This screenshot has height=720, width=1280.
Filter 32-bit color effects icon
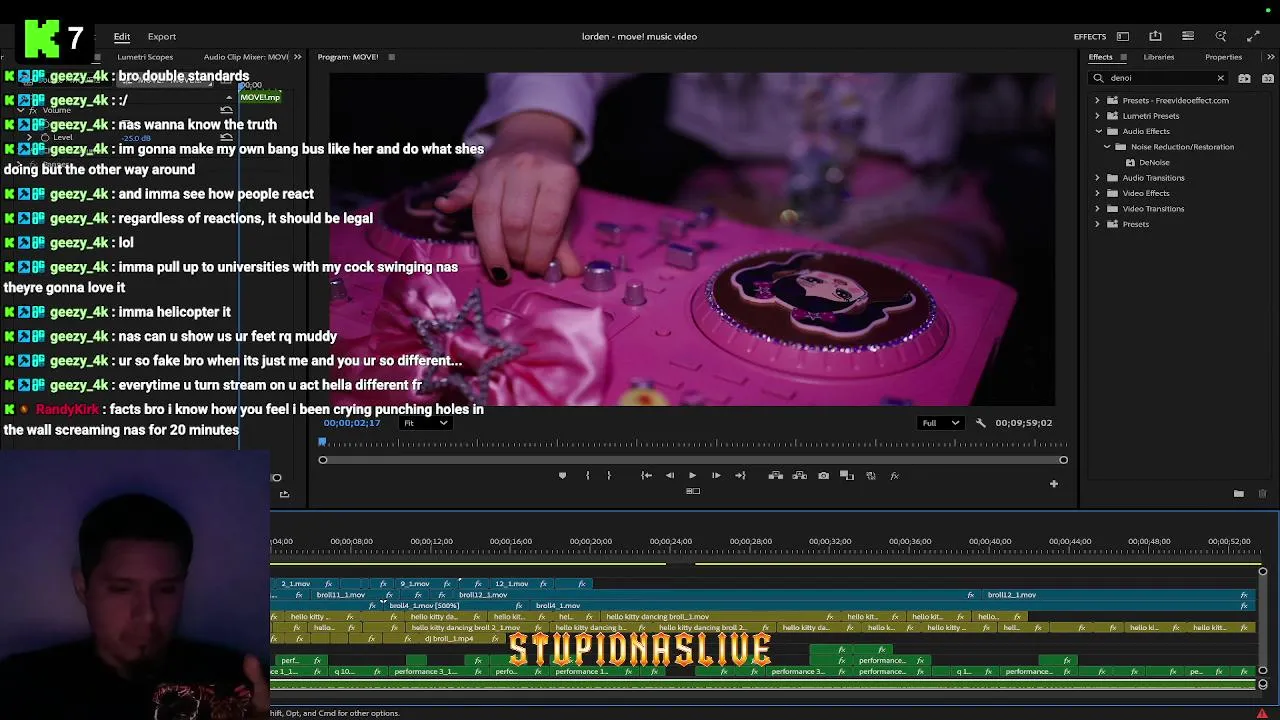pos(1270,78)
